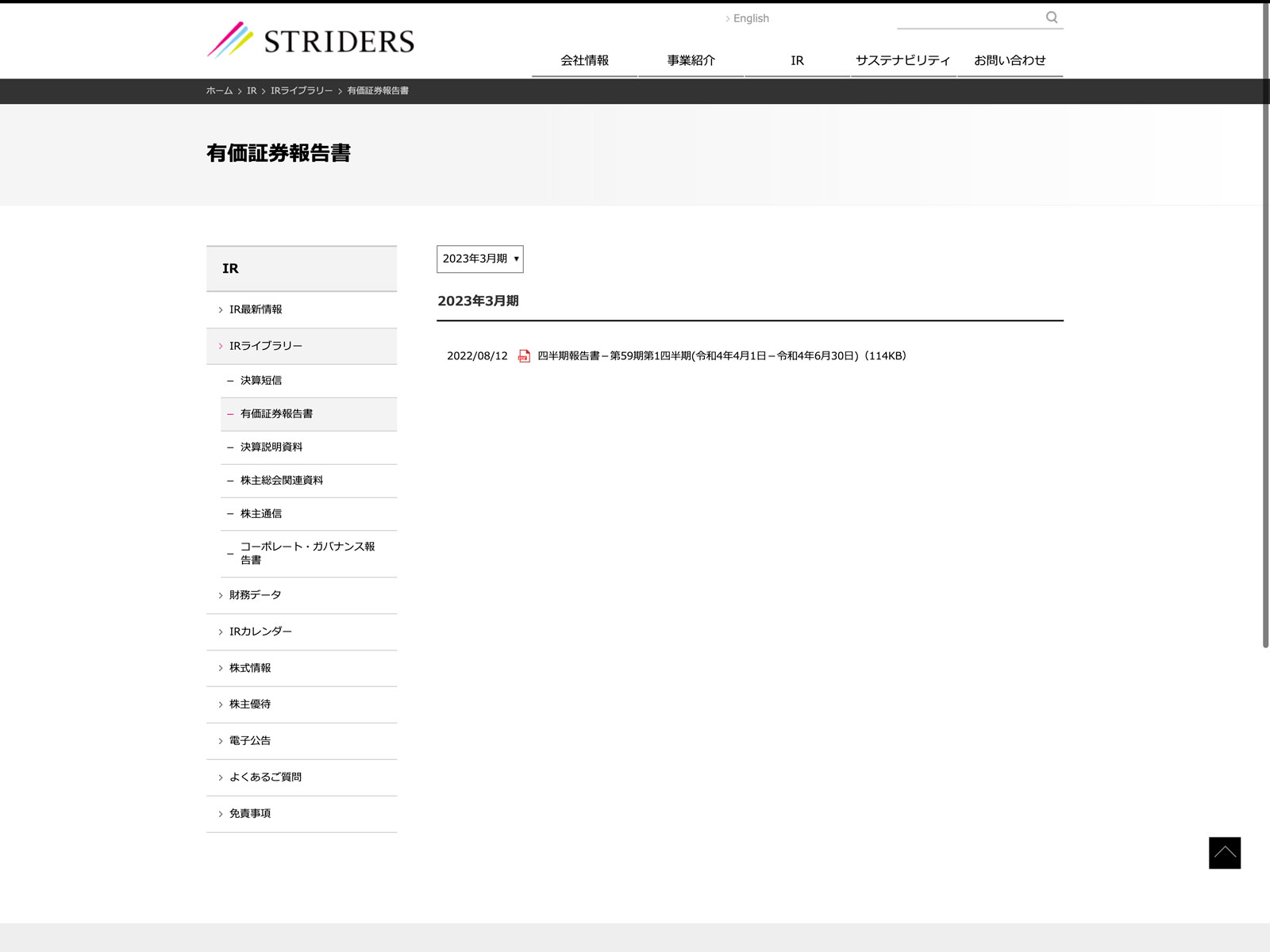The height and width of the screenshot is (952, 1270).
Task: Click the STRIDERS logo
Action: click(x=310, y=40)
